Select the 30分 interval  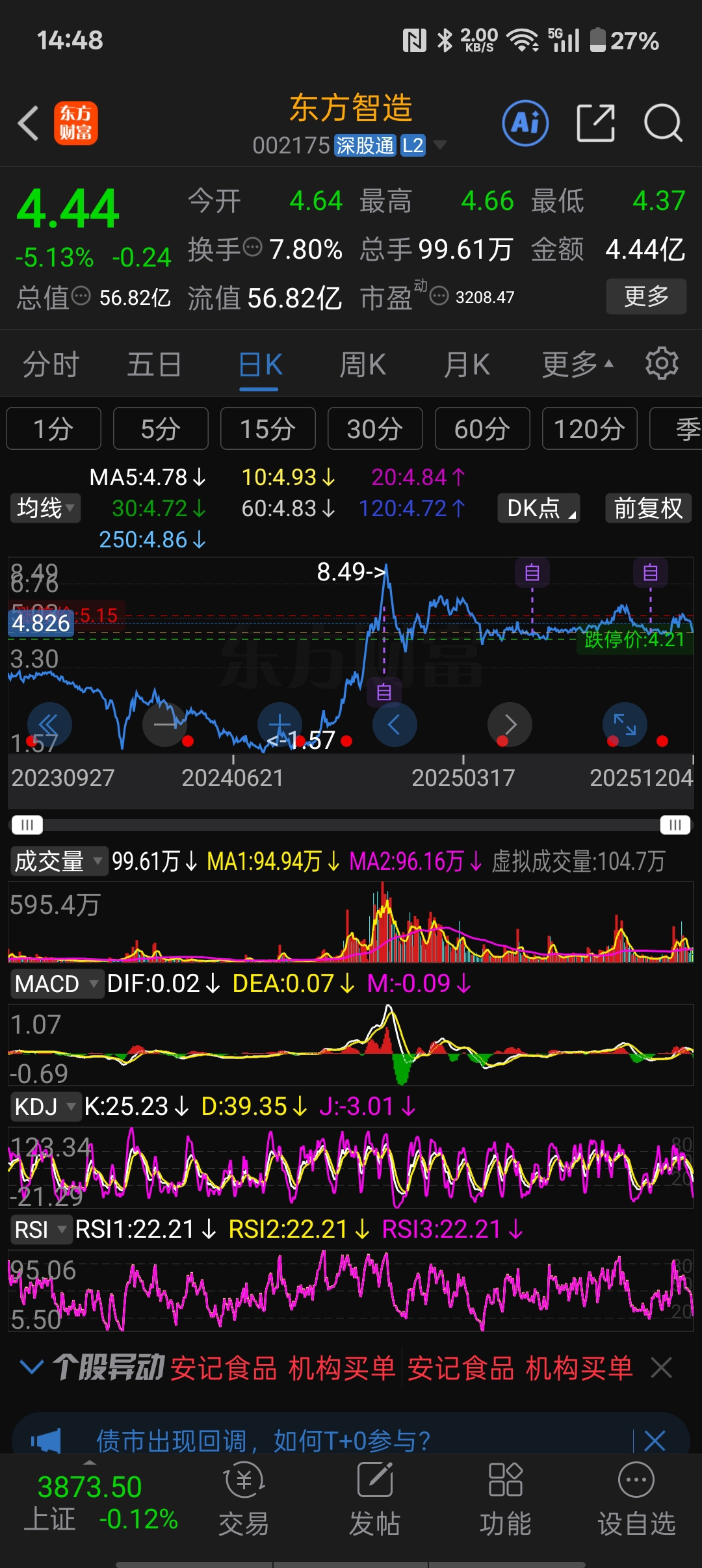pyautogui.click(x=375, y=428)
